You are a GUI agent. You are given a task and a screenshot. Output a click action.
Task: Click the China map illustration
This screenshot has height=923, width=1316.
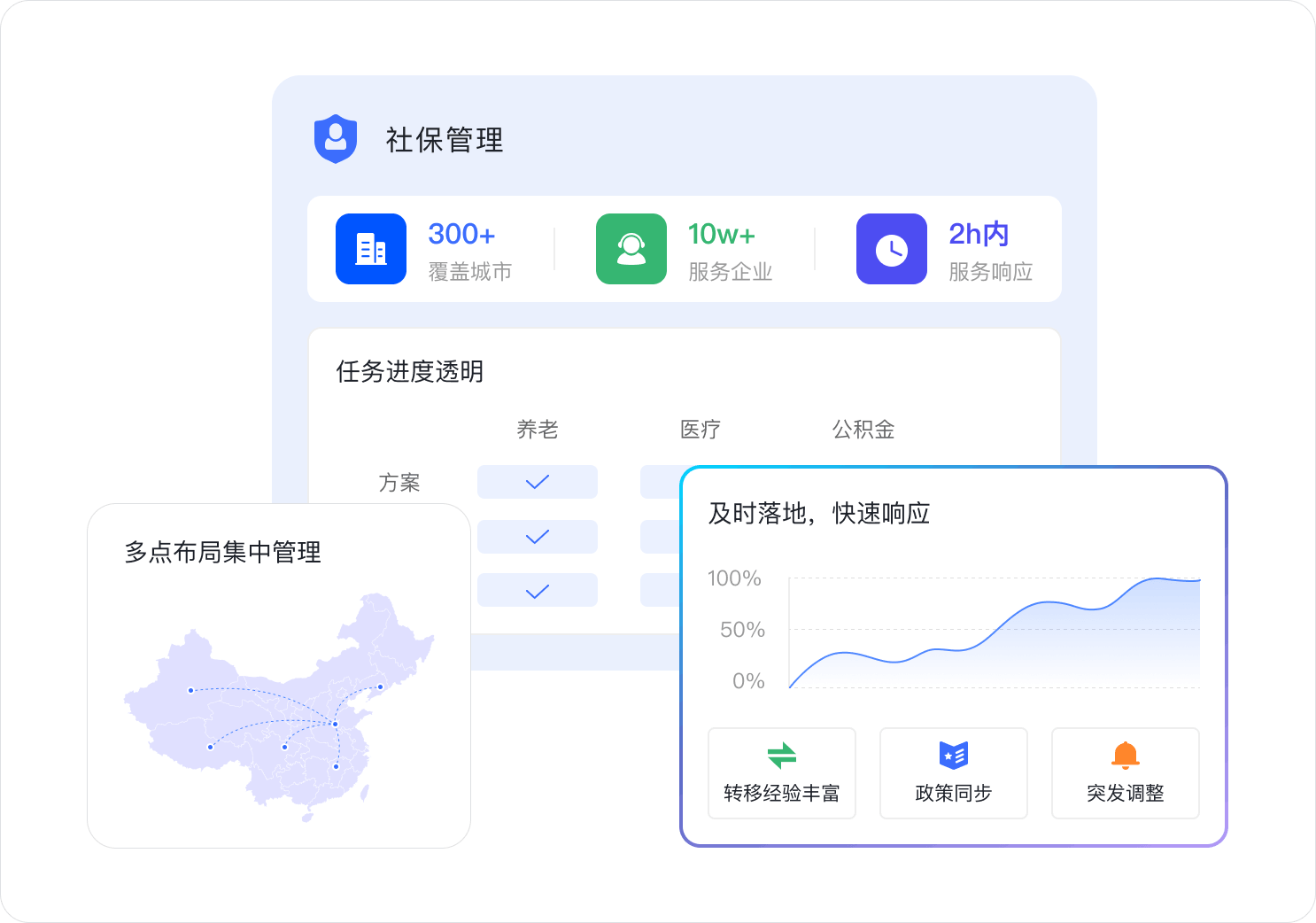(x=279, y=707)
